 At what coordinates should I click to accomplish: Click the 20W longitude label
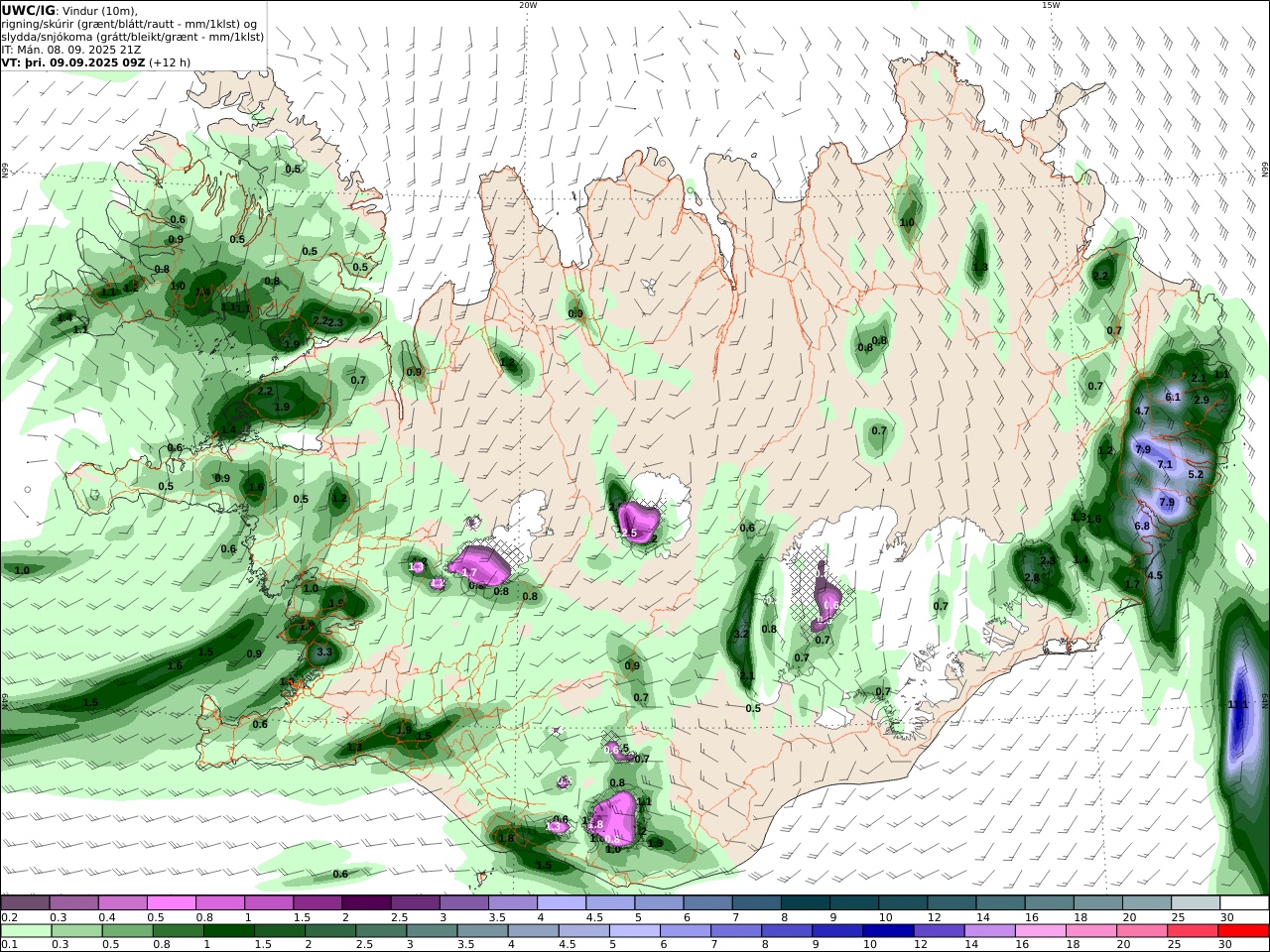(x=527, y=5)
